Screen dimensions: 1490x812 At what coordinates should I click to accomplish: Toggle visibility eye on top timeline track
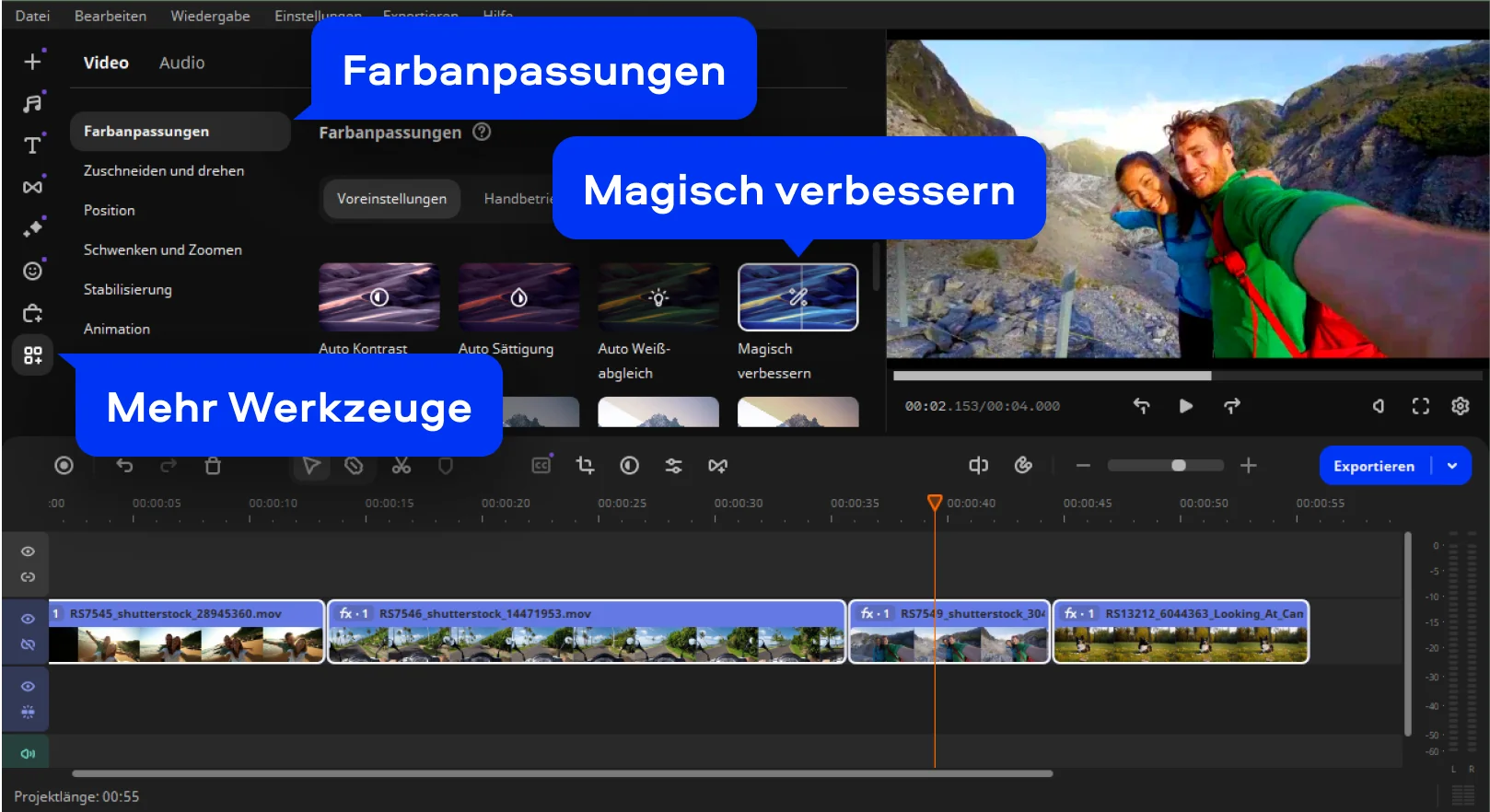28,551
